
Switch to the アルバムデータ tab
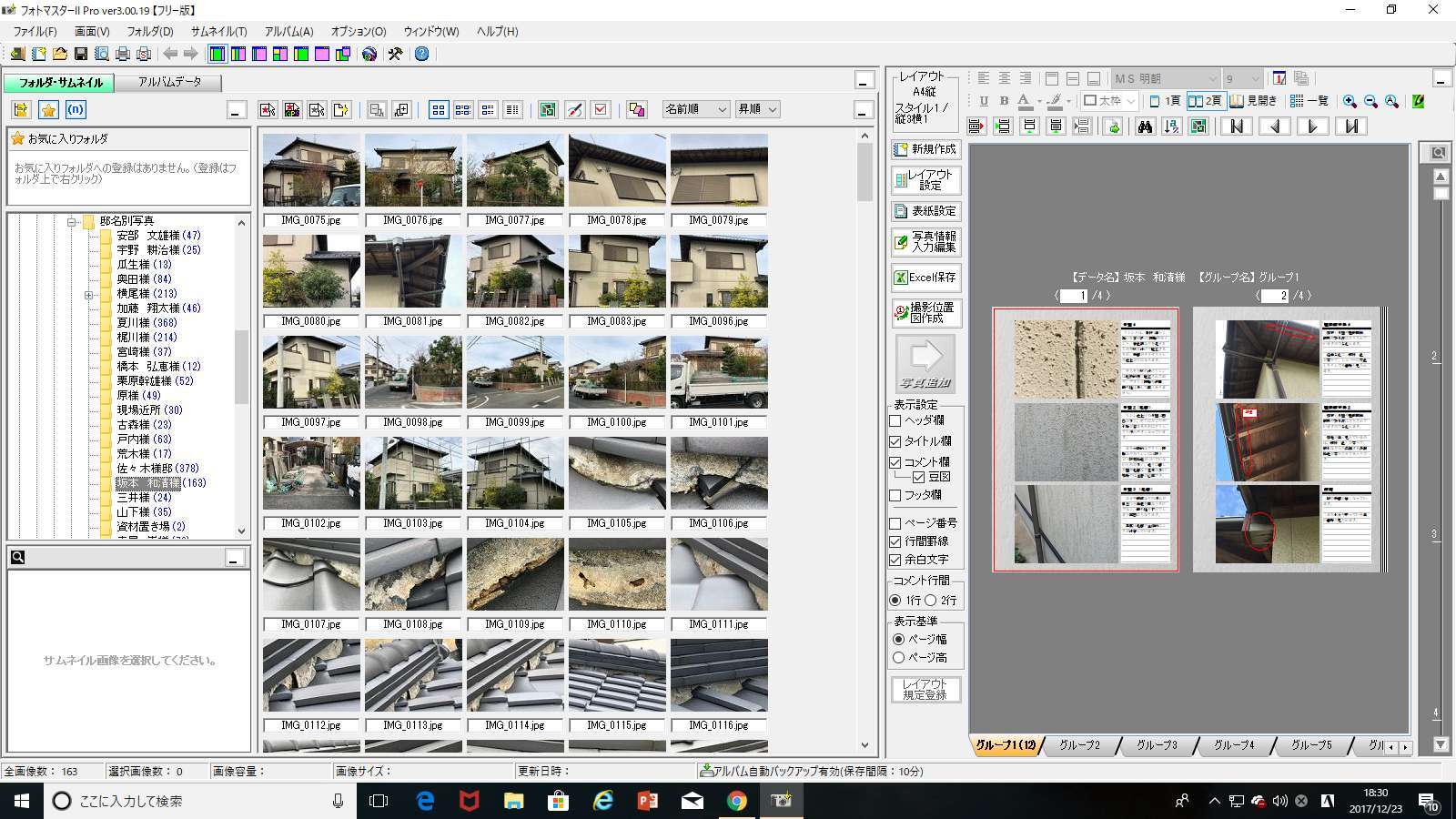(x=169, y=82)
